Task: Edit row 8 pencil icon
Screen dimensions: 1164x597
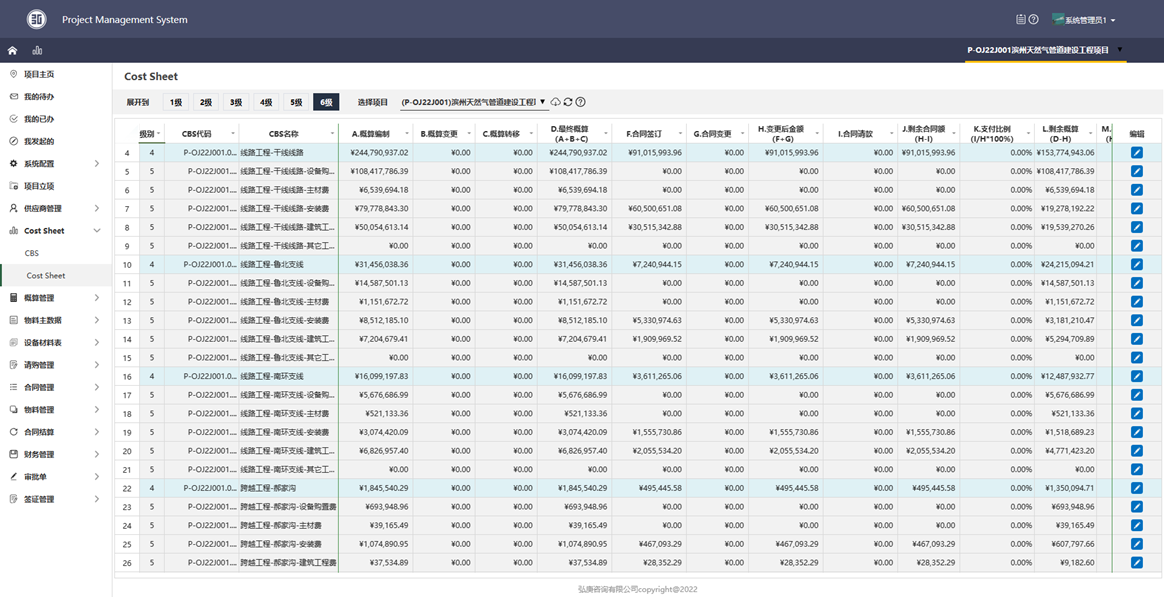Action: click(1137, 227)
